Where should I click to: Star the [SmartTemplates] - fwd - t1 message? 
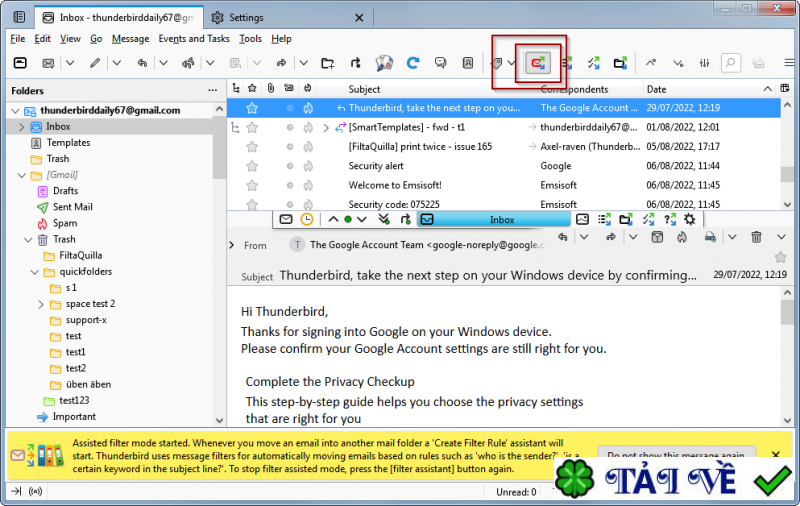click(252, 128)
